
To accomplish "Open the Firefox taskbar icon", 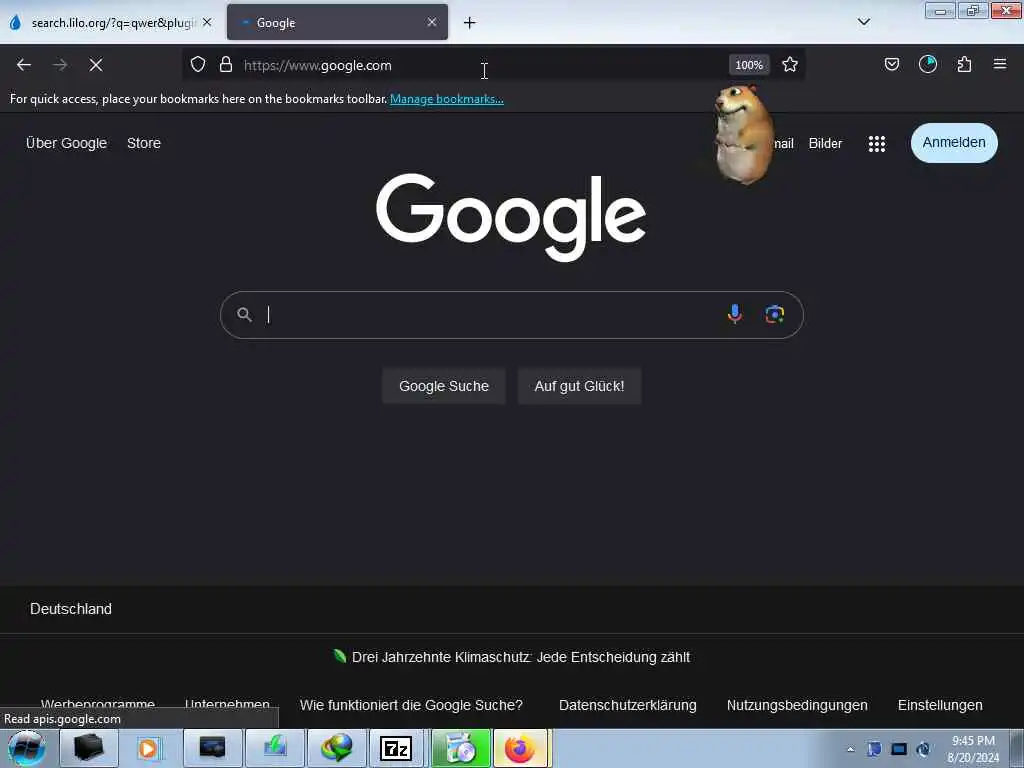I will [x=520, y=748].
